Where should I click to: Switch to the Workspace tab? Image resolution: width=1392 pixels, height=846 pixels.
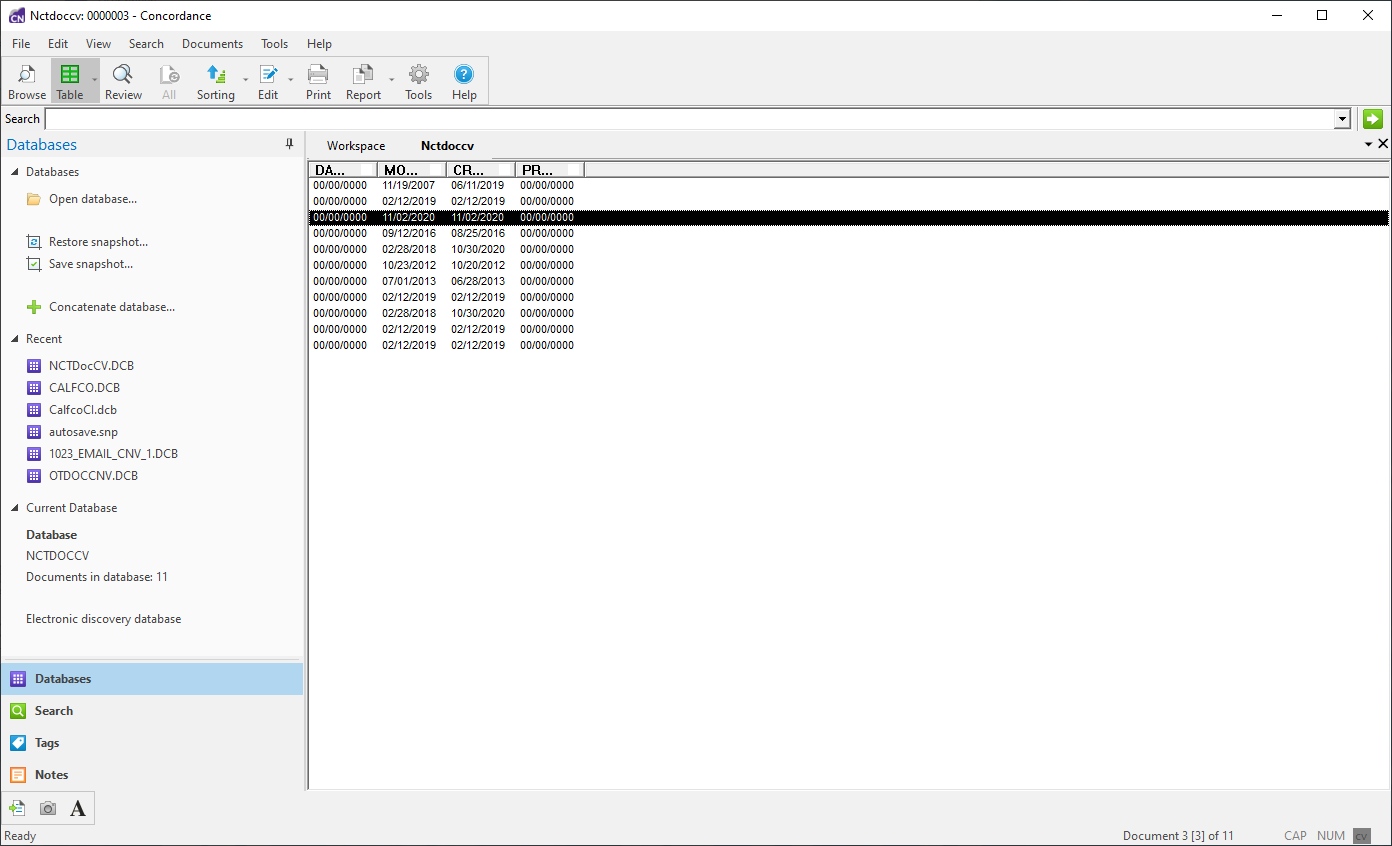(x=356, y=146)
